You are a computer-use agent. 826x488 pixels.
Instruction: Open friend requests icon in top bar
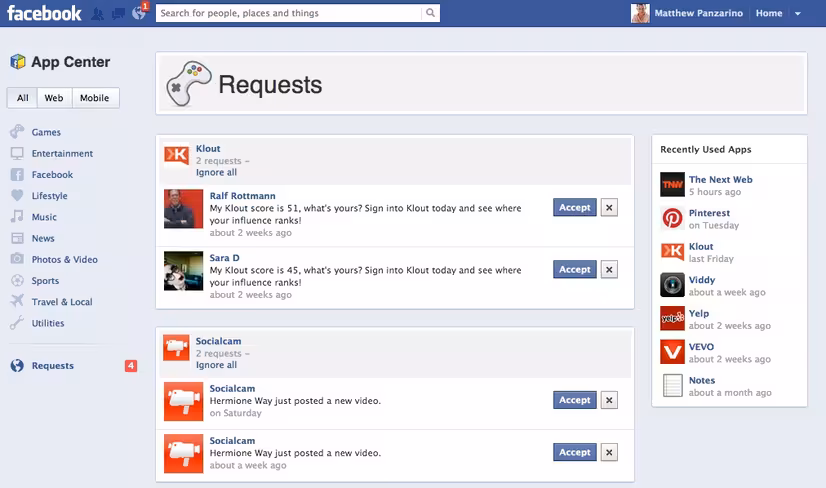pos(97,14)
